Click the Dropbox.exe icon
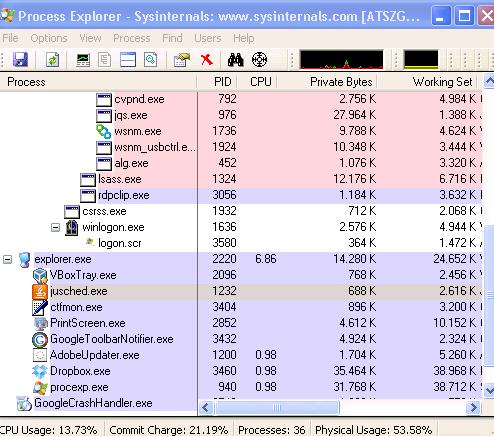This screenshot has height=436, width=494. pos(40,371)
